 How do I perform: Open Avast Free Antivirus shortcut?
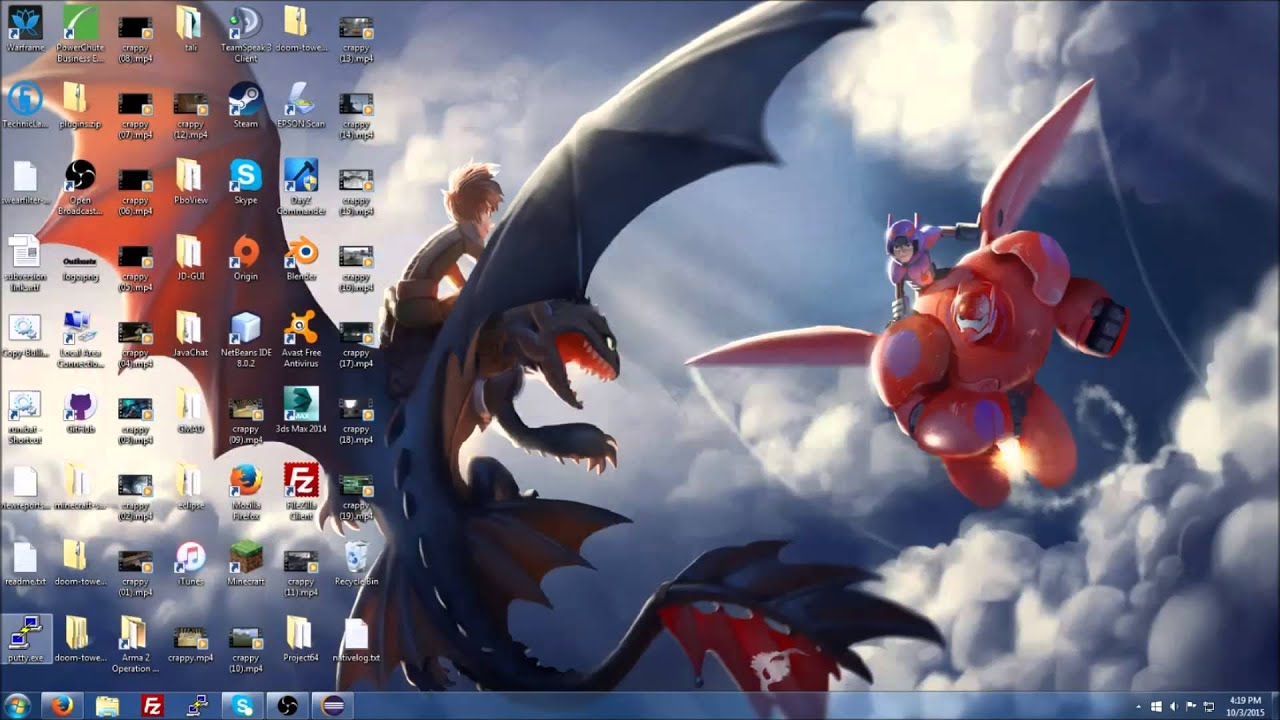[301, 340]
